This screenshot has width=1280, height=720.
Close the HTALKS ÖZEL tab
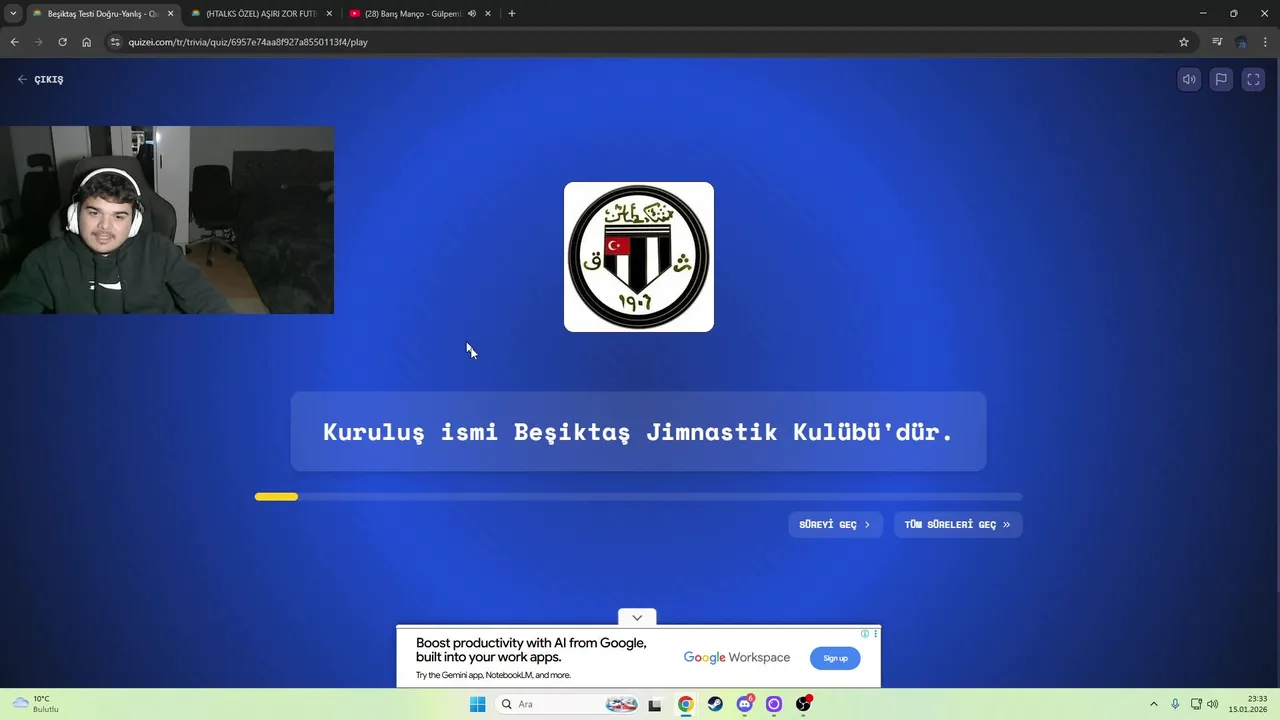click(x=329, y=14)
